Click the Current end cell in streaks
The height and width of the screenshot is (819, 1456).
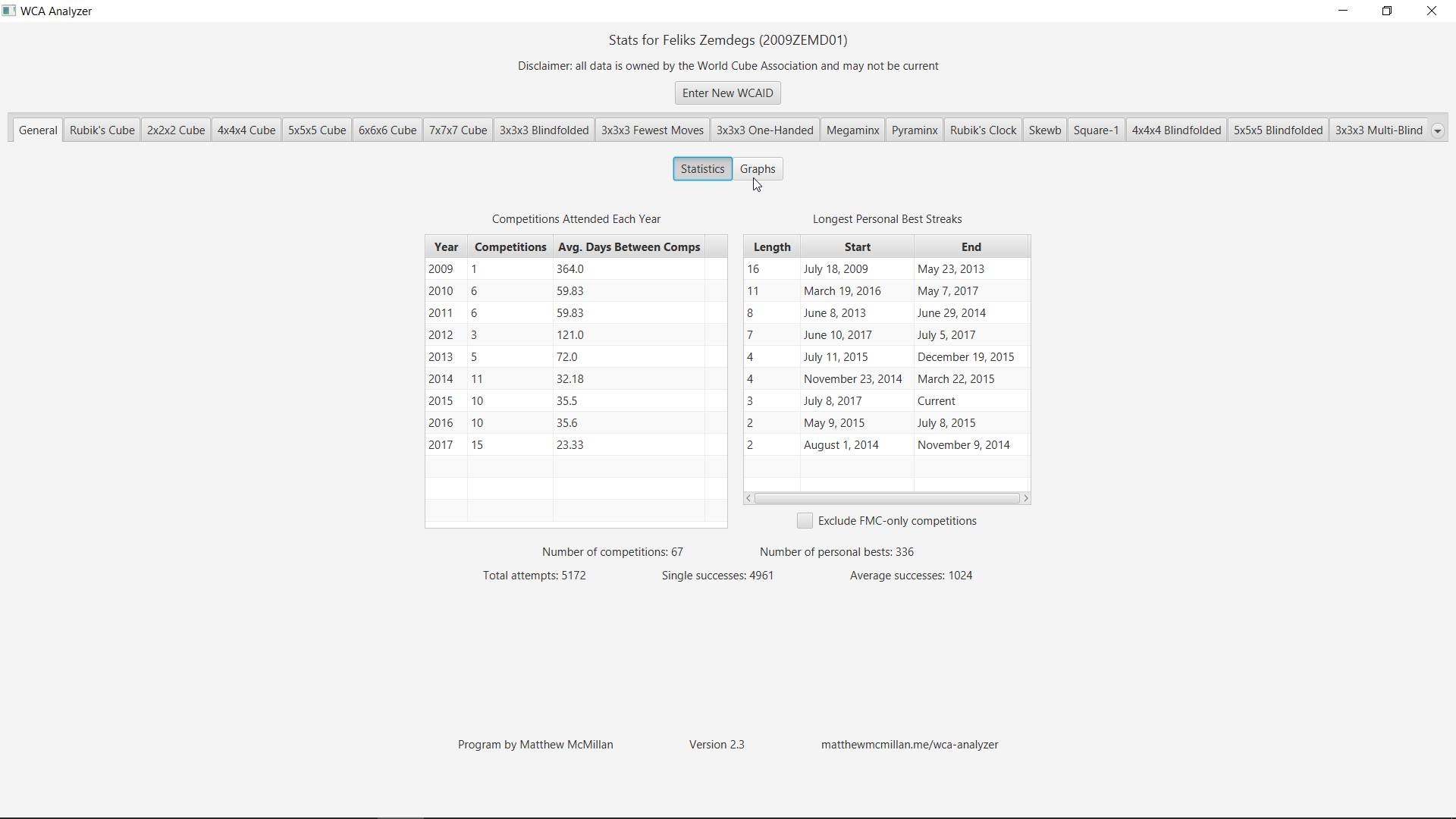(x=971, y=401)
